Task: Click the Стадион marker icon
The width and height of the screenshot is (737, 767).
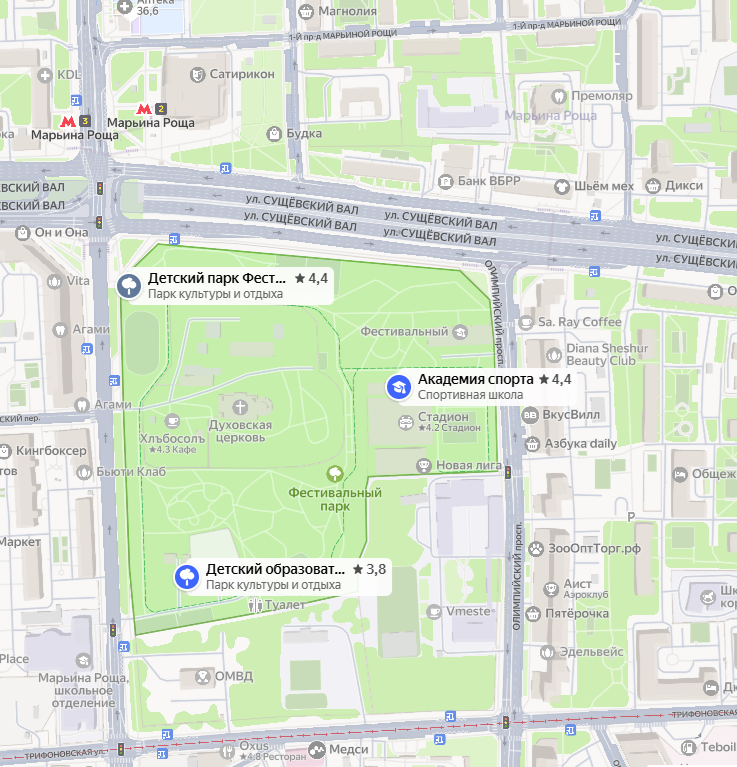Action: [x=405, y=422]
